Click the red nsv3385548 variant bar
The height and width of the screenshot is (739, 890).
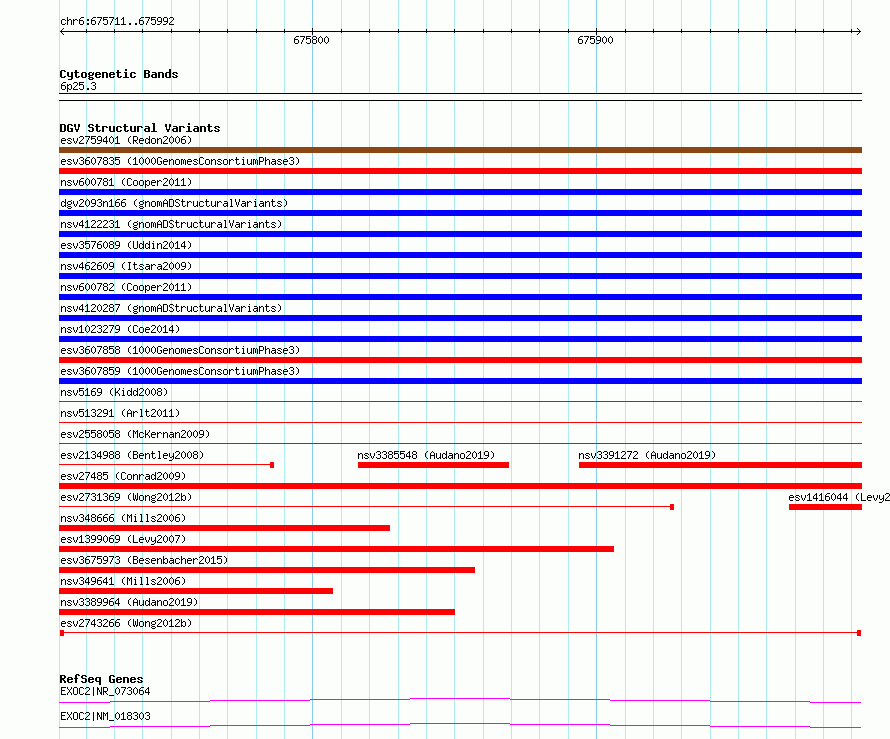(x=433, y=465)
